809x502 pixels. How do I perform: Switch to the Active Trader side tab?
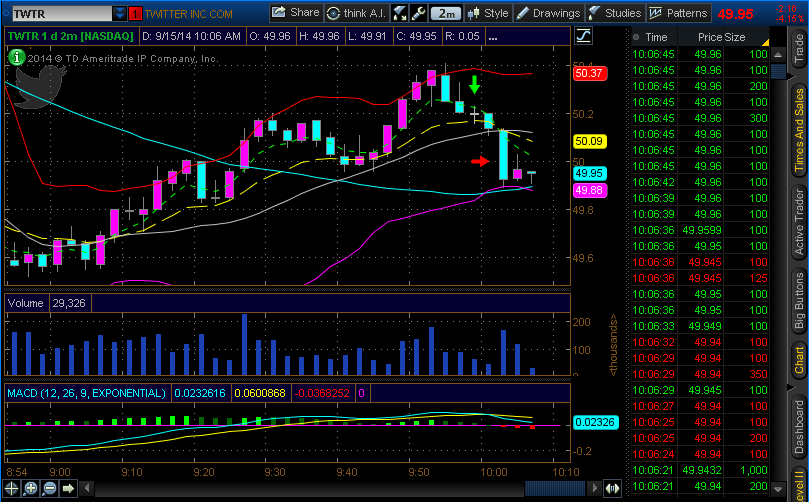pos(799,222)
